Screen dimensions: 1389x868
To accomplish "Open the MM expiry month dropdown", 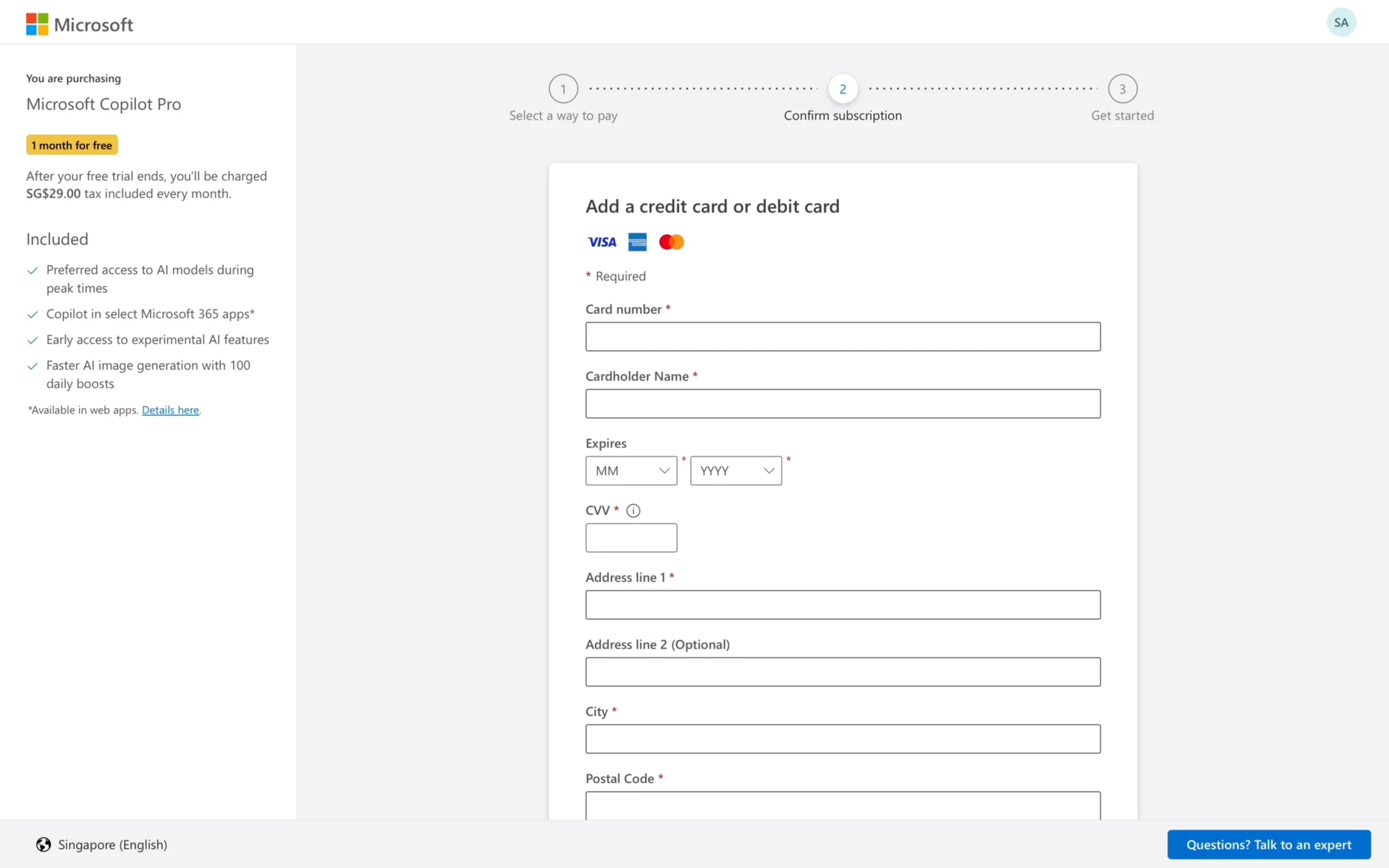I will coord(631,471).
